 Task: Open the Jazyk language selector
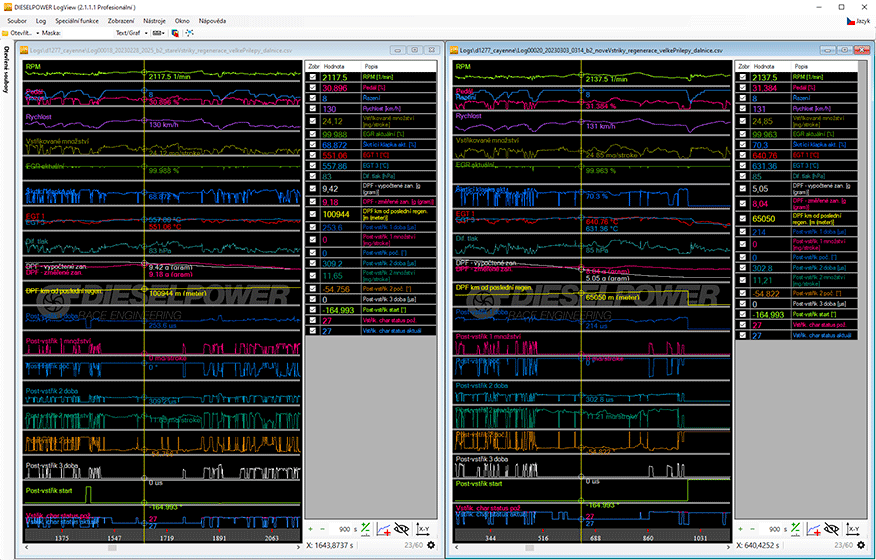[x=859, y=21]
